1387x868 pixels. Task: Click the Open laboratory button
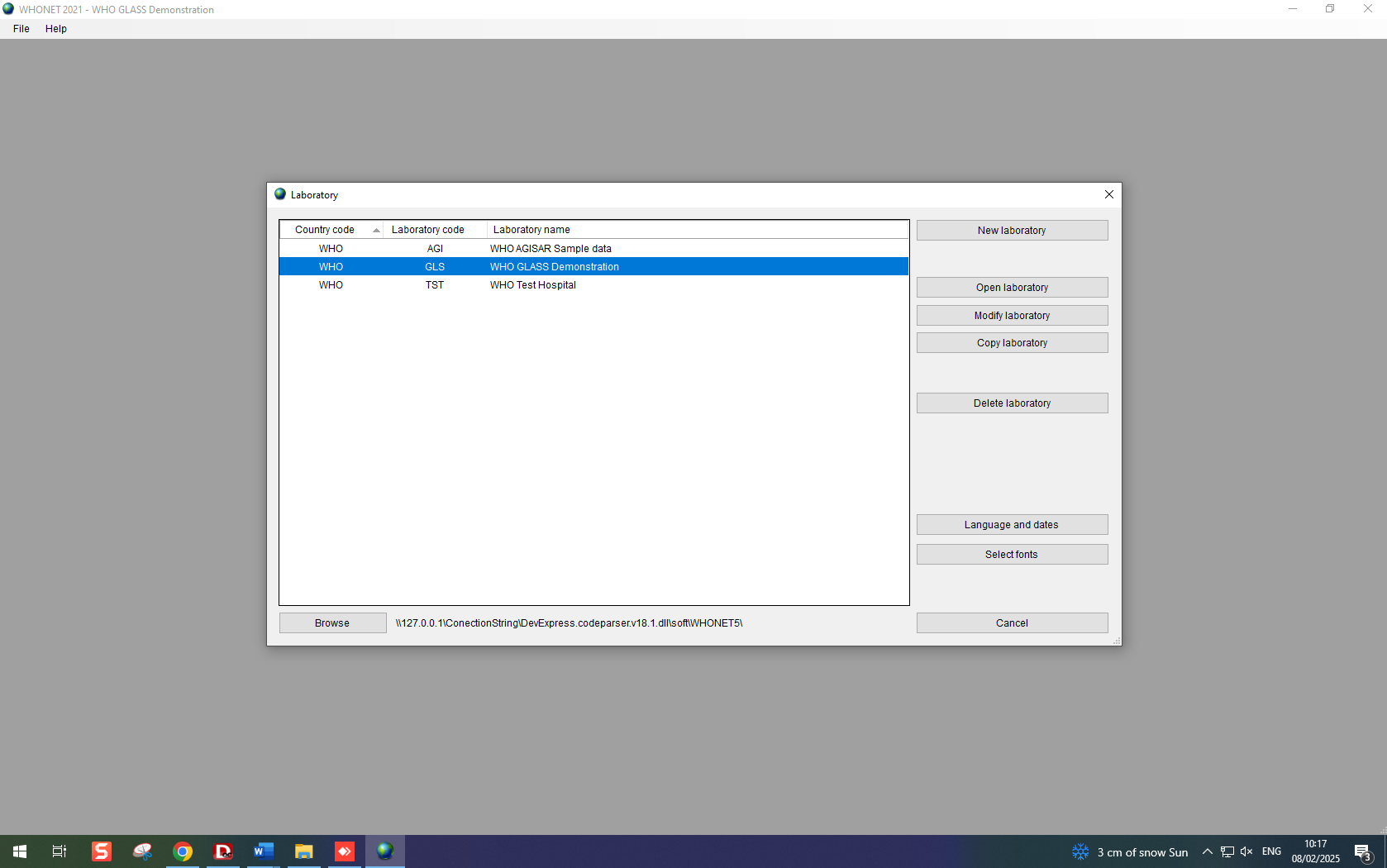coord(1012,288)
